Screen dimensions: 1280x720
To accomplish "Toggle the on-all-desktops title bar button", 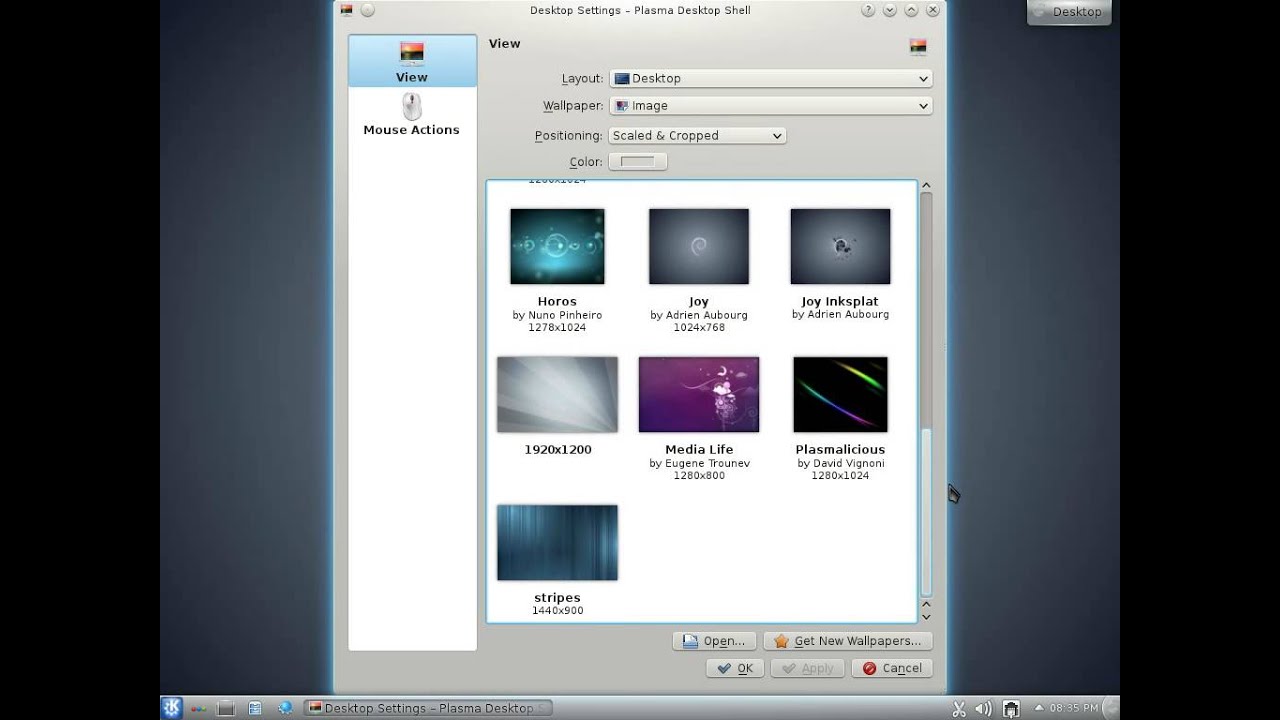I will (367, 10).
